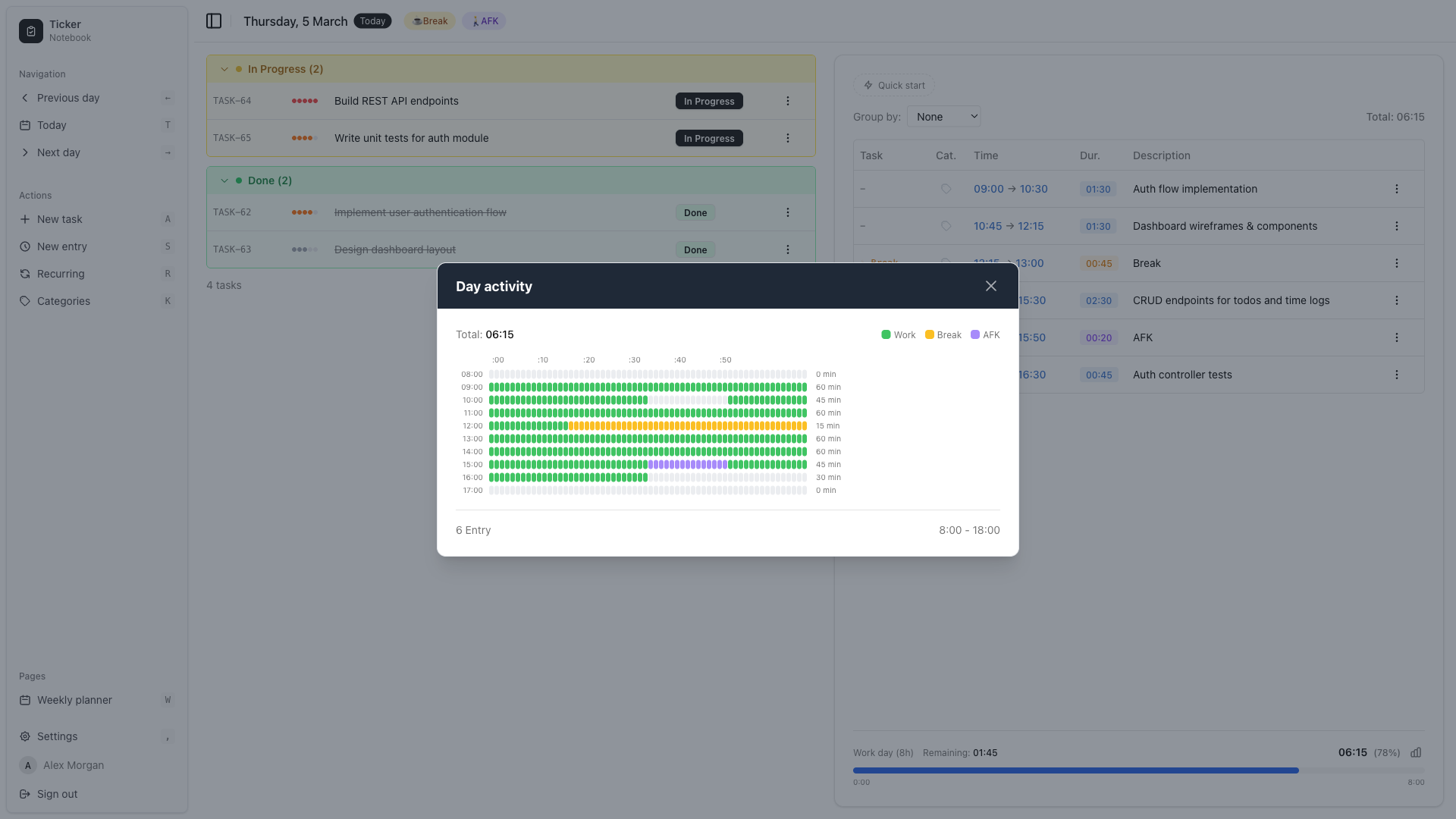Viewport: 1456px width, 819px height.
Task: Collapse the sidebar using the panel icon
Action: 213,21
